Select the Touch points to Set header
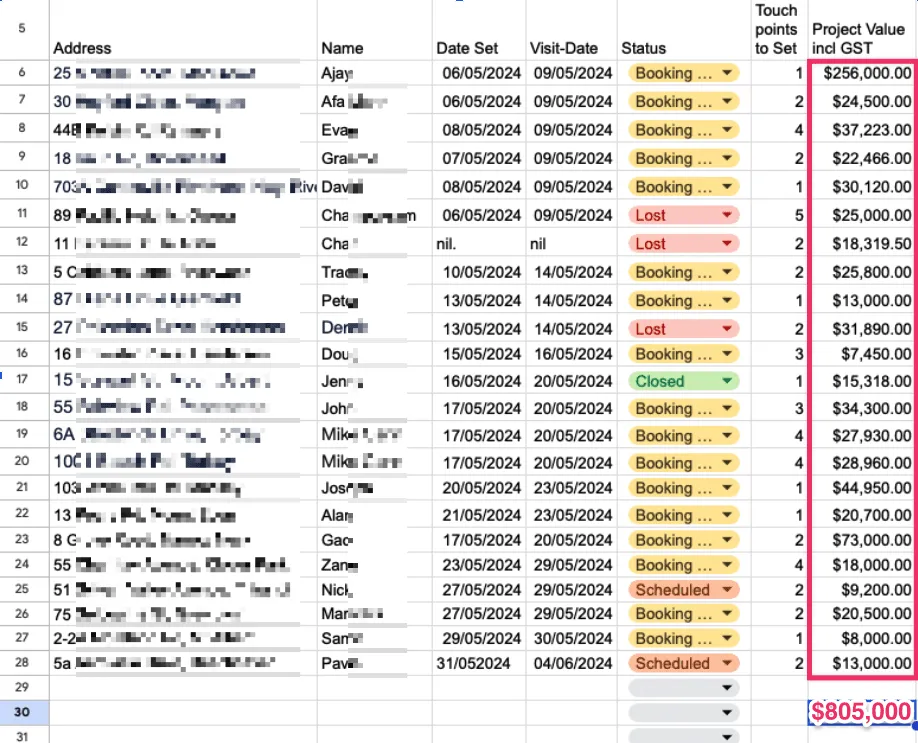The image size is (918, 743). (x=779, y=30)
